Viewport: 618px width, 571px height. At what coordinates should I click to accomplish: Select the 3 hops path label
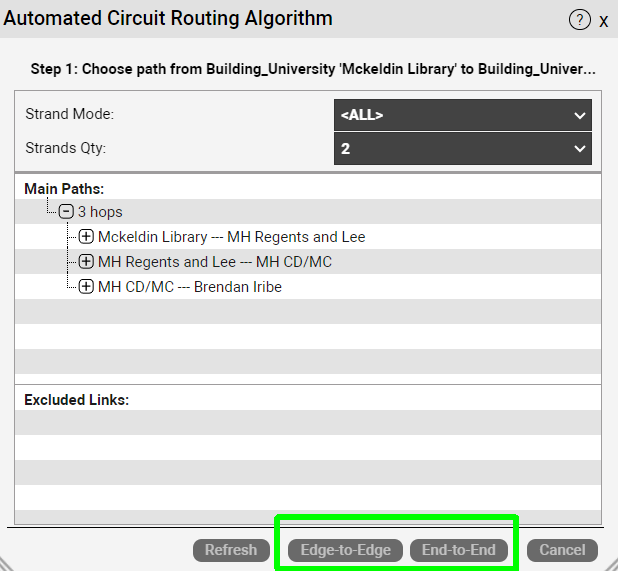click(100, 212)
